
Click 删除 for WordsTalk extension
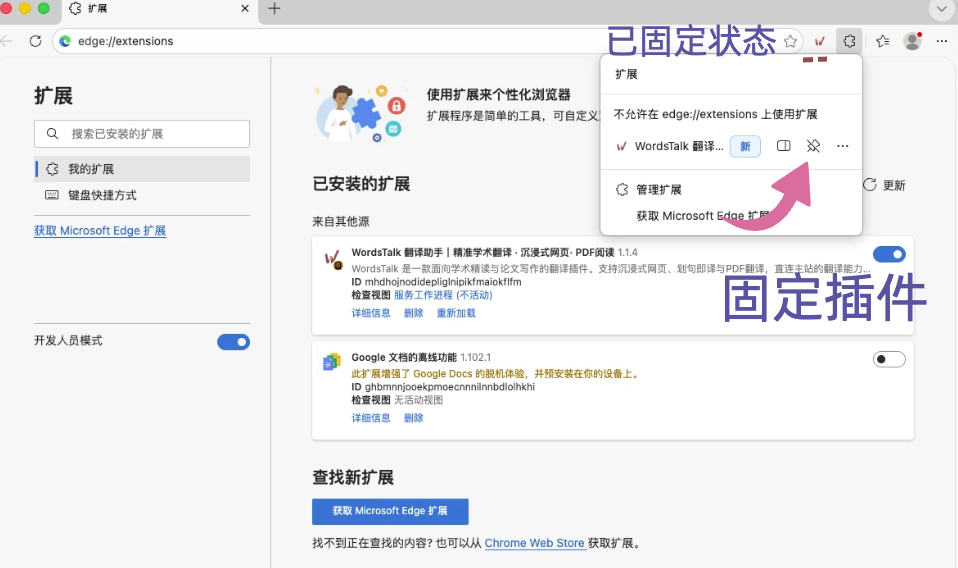point(414,313)
